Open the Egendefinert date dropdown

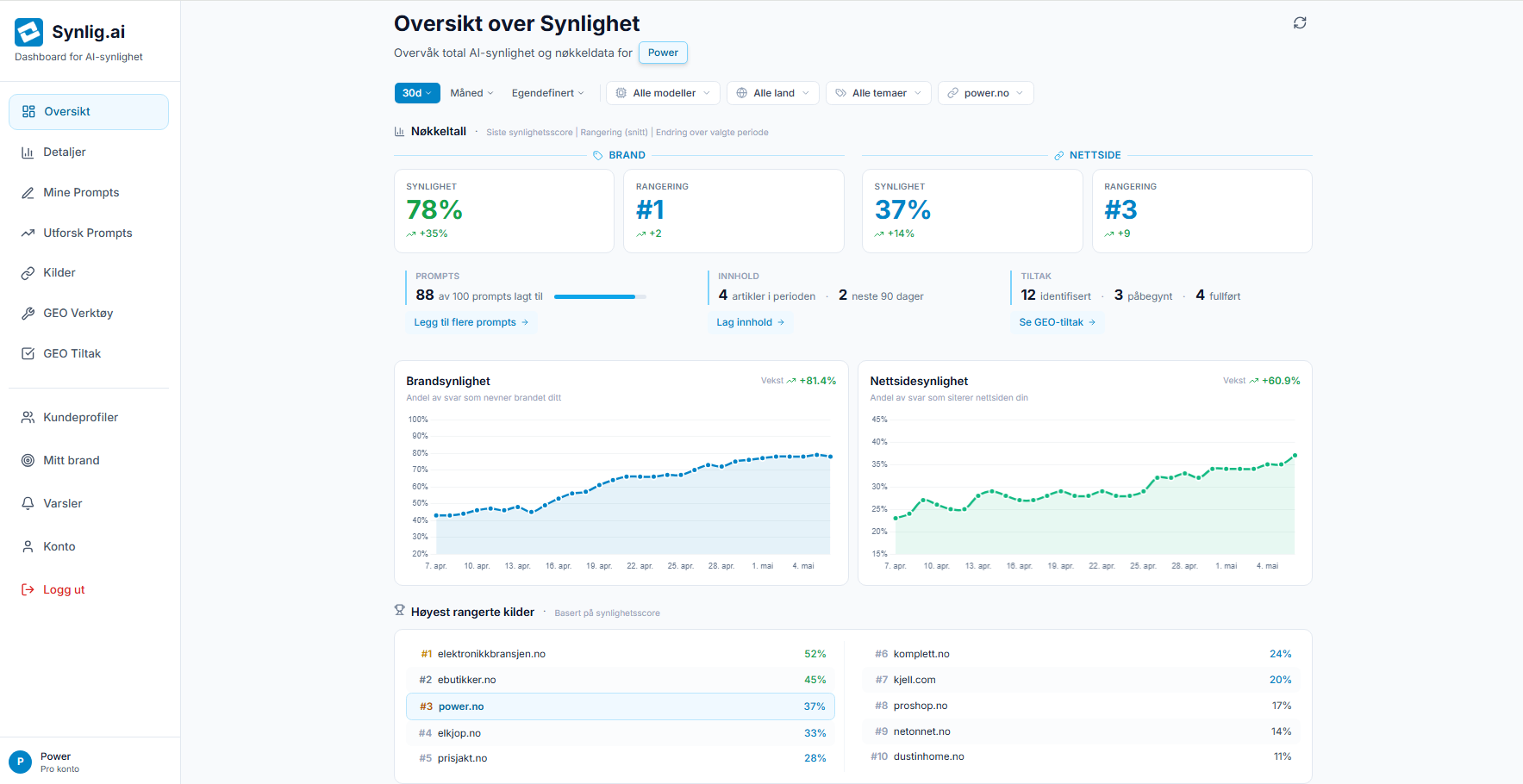click(547, 93)
